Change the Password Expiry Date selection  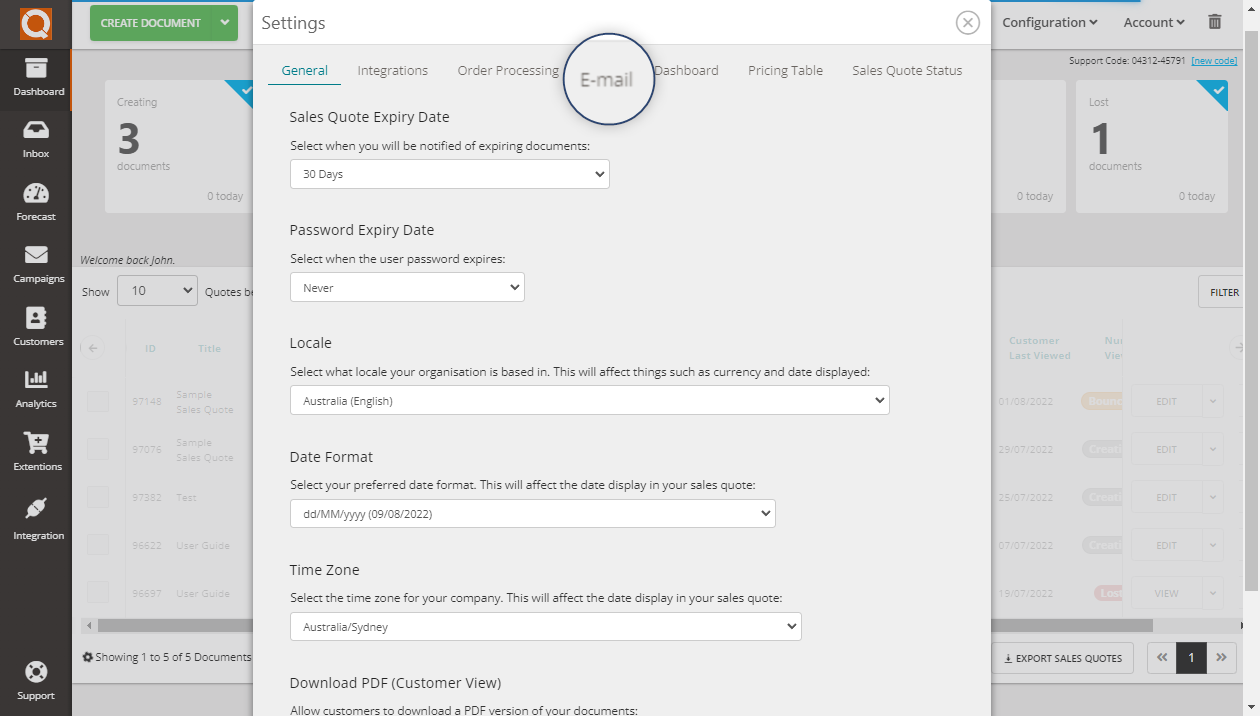(x=407, y=286)
